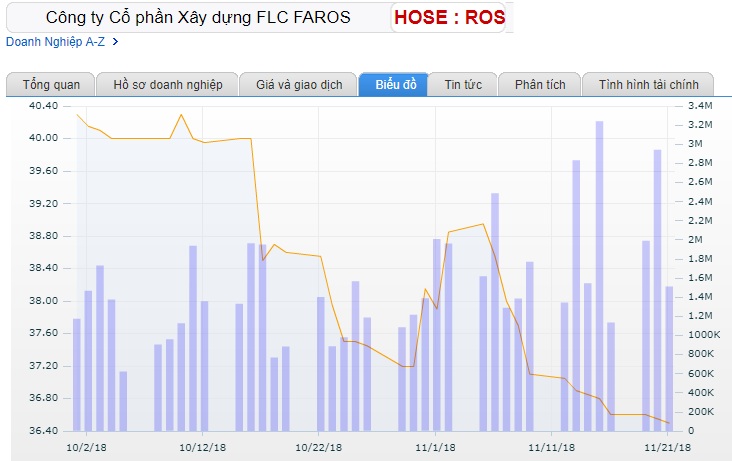Click the 1.4M volume axis label
This screenshot has height=461, width=732.
[700, 297]
